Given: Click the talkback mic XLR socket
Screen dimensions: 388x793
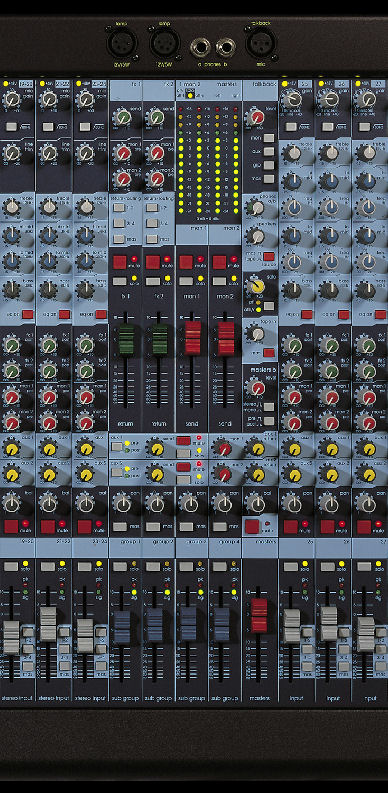Looking at the screenshot, I should pos(261,42).
